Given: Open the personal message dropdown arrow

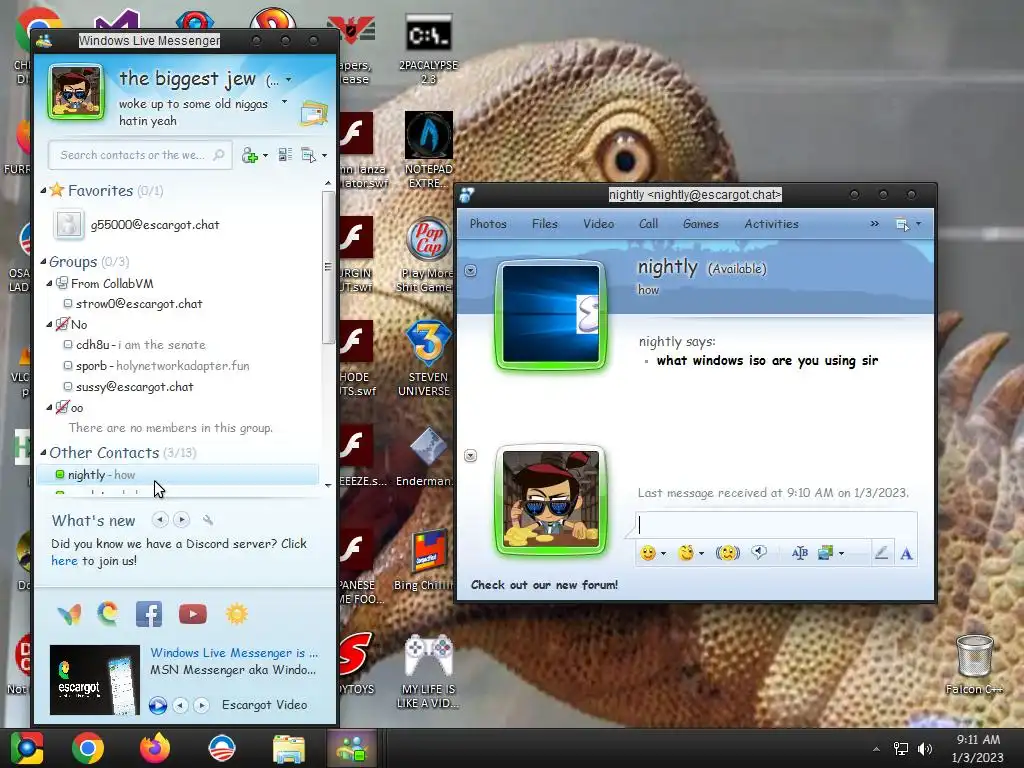Looking at the screenshot, I should [284, 102].
